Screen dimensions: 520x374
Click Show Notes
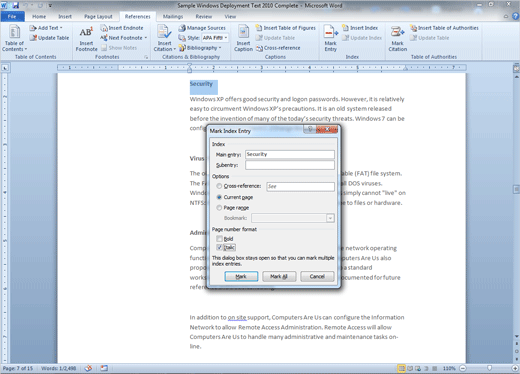[x=119, y=48]
